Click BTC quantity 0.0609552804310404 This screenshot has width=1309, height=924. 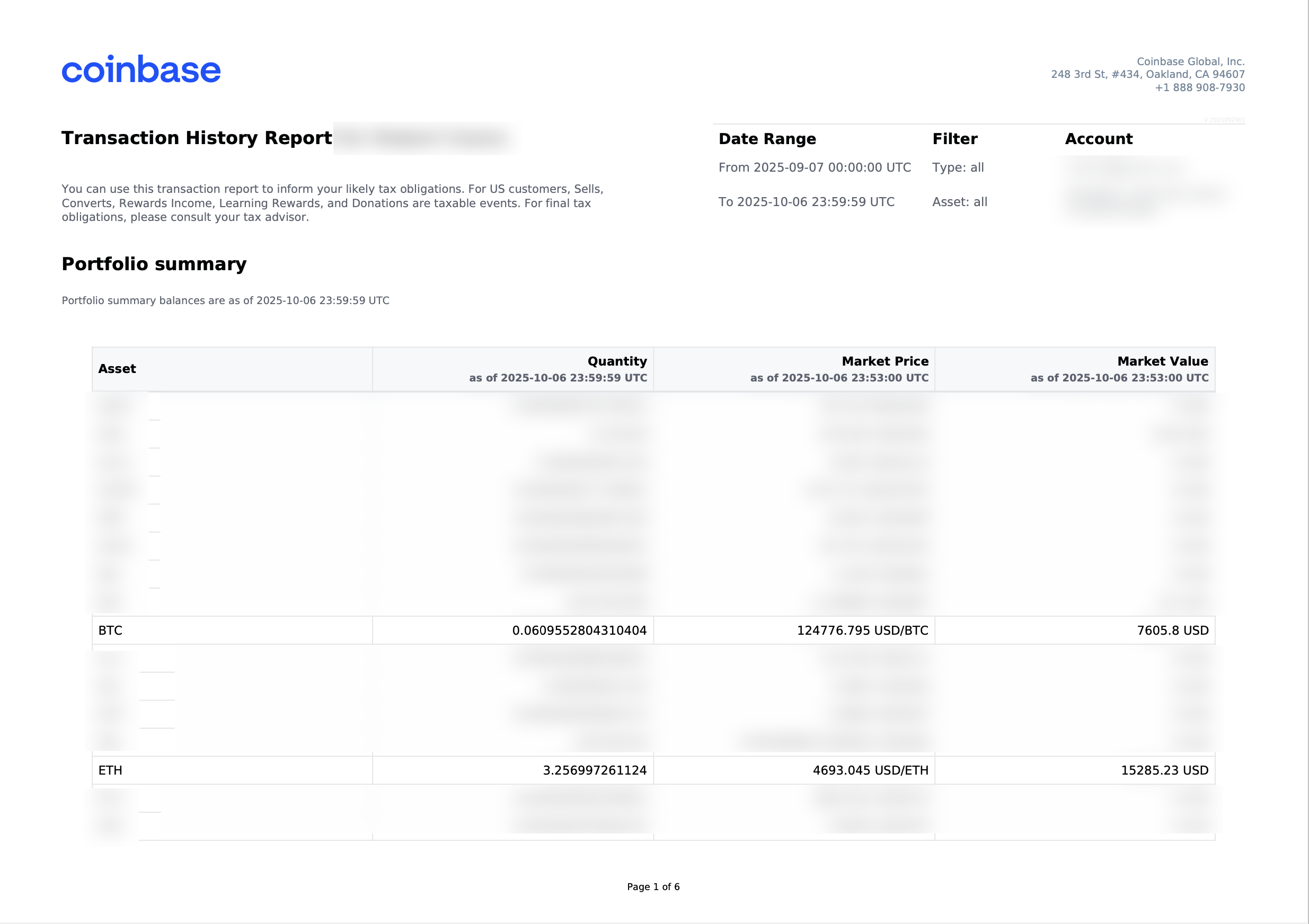click(x=579, y=630)
